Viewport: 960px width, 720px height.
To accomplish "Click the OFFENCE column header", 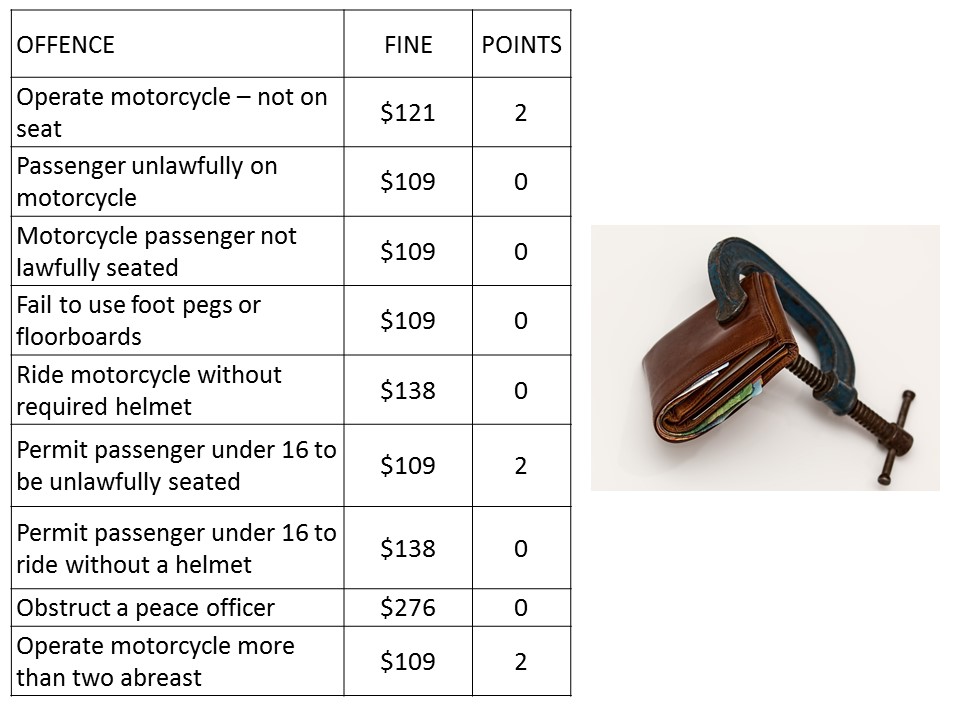I will pos(66,45).
